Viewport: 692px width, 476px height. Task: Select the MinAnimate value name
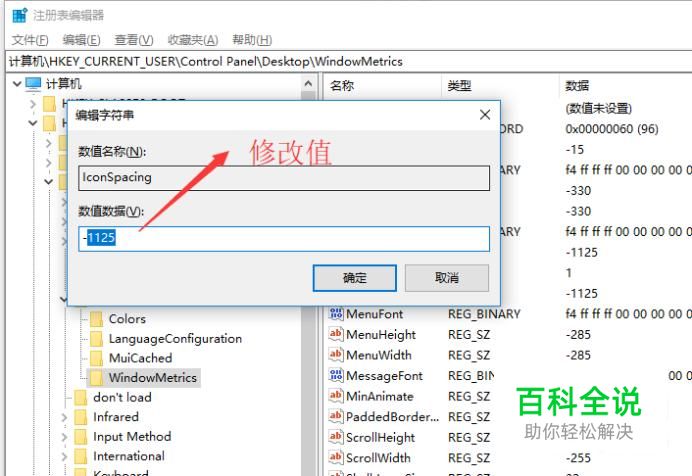tap(380, 397)
